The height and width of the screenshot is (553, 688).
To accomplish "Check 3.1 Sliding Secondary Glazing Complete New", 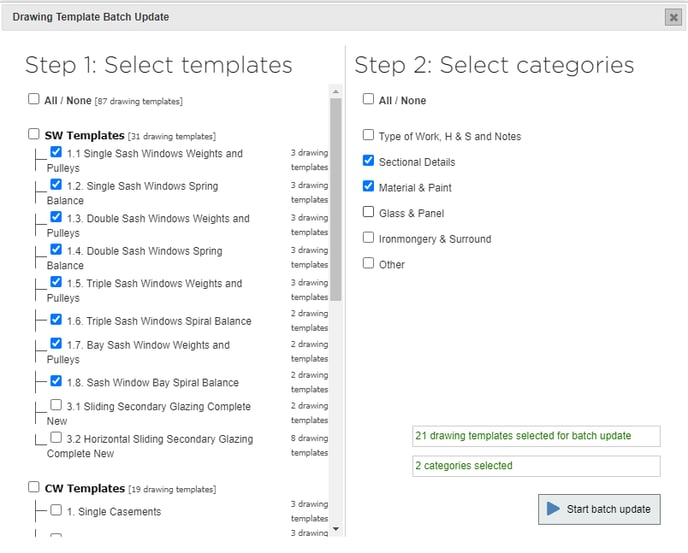I will point(56,405).
